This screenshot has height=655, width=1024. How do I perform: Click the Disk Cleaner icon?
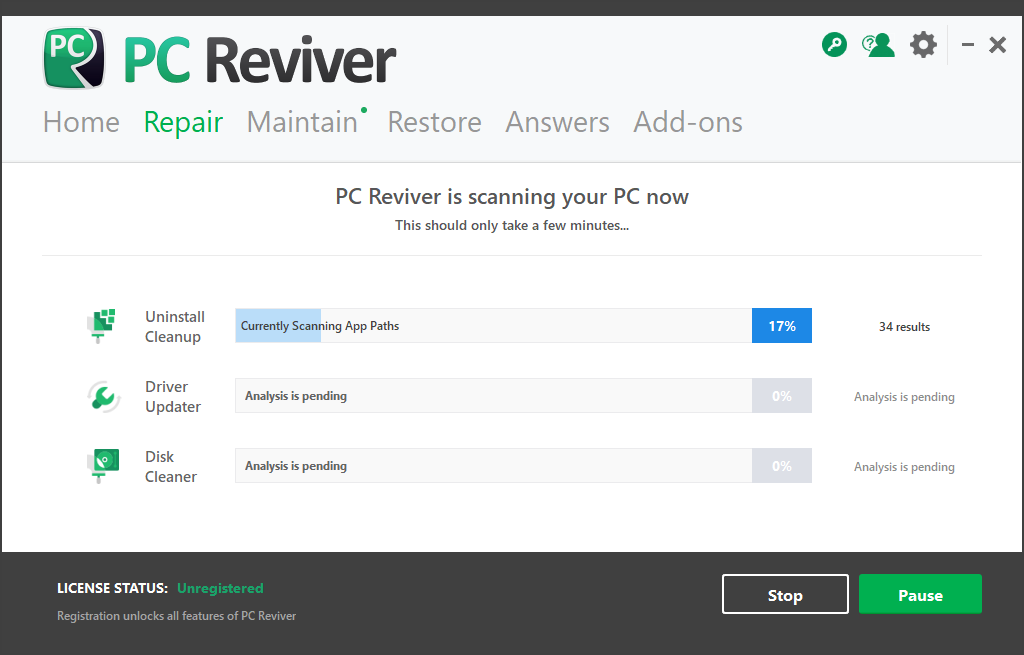[103, 466]
